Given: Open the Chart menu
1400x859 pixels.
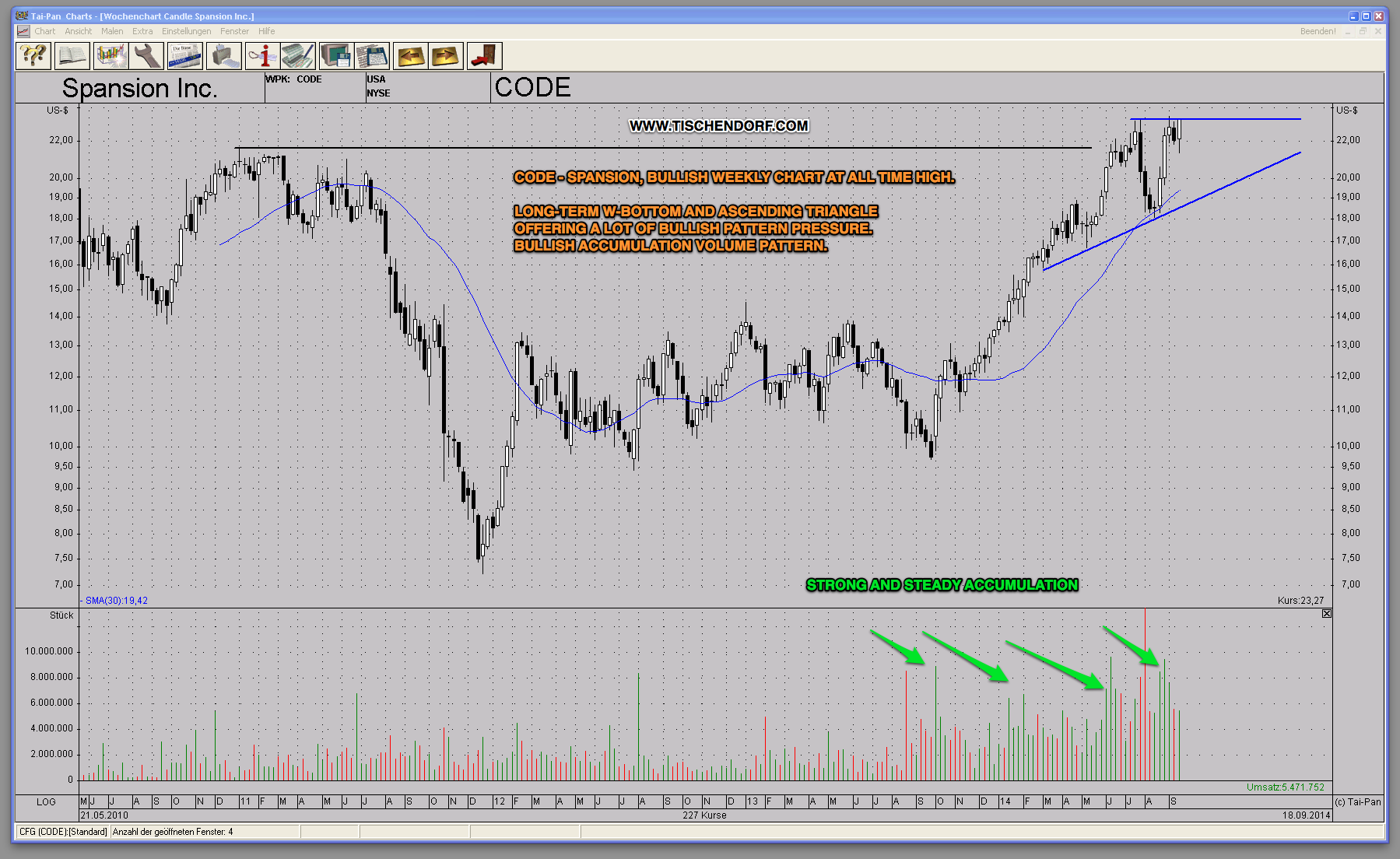Looking at the screenshot, I should pos(44,31).
